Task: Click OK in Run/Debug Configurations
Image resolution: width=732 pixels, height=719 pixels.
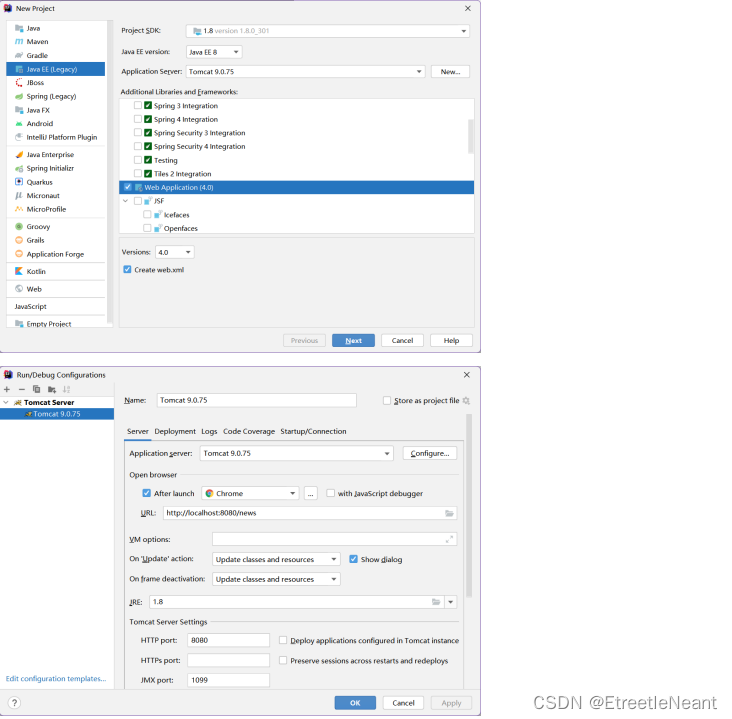Action: click(x=355, y=703)
